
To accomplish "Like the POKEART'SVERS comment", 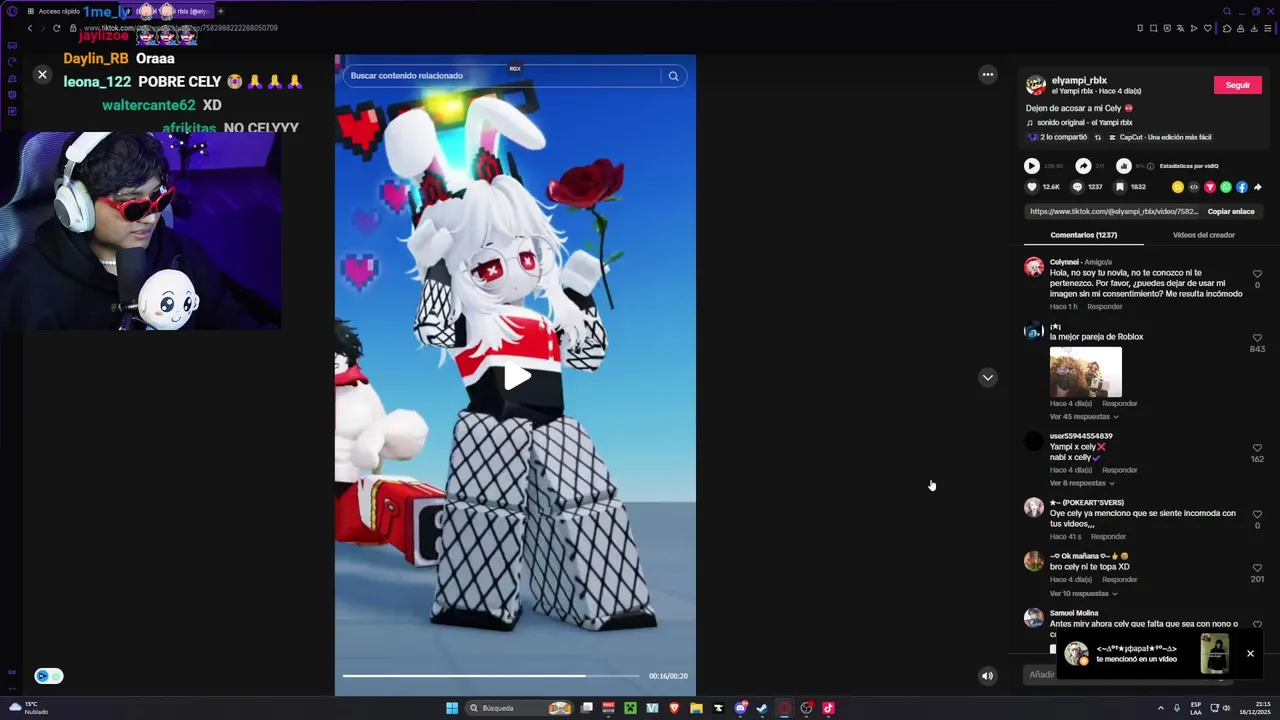I will click(1257, 514).
